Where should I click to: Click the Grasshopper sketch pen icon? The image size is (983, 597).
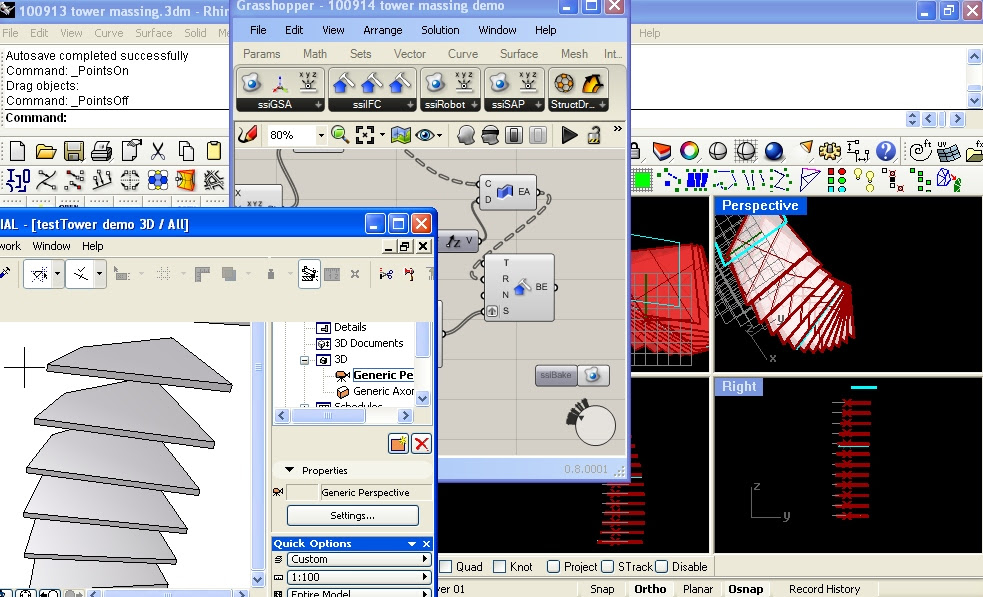point(248,134)
